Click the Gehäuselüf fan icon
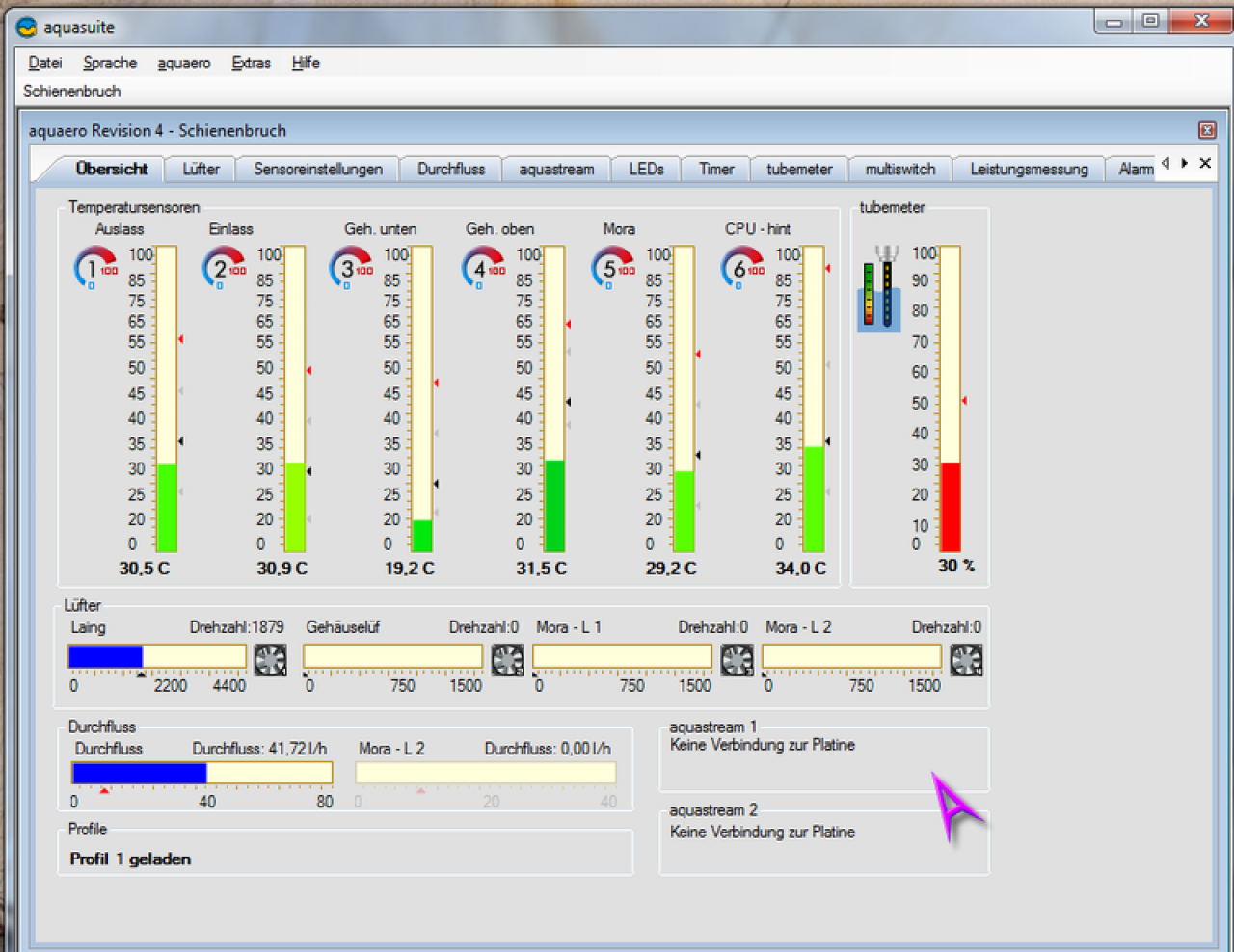 click(508, 659)
